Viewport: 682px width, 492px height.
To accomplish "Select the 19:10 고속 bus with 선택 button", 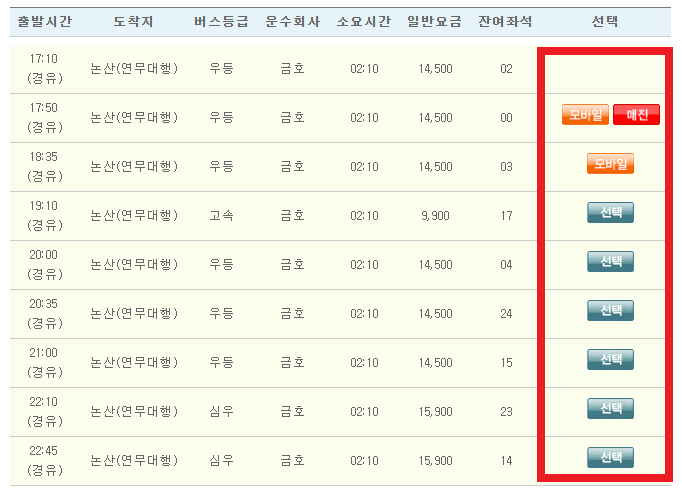I will (x=610, y=212).
